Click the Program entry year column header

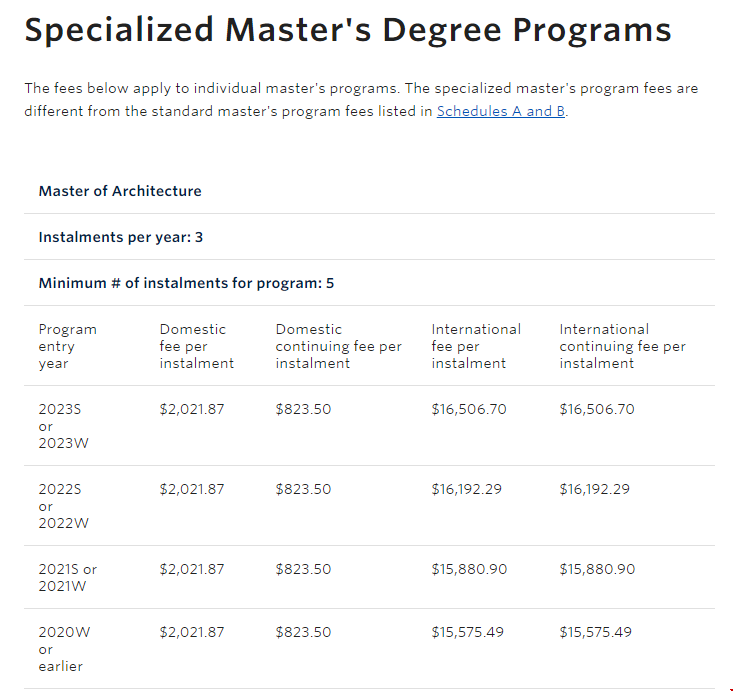67,346
